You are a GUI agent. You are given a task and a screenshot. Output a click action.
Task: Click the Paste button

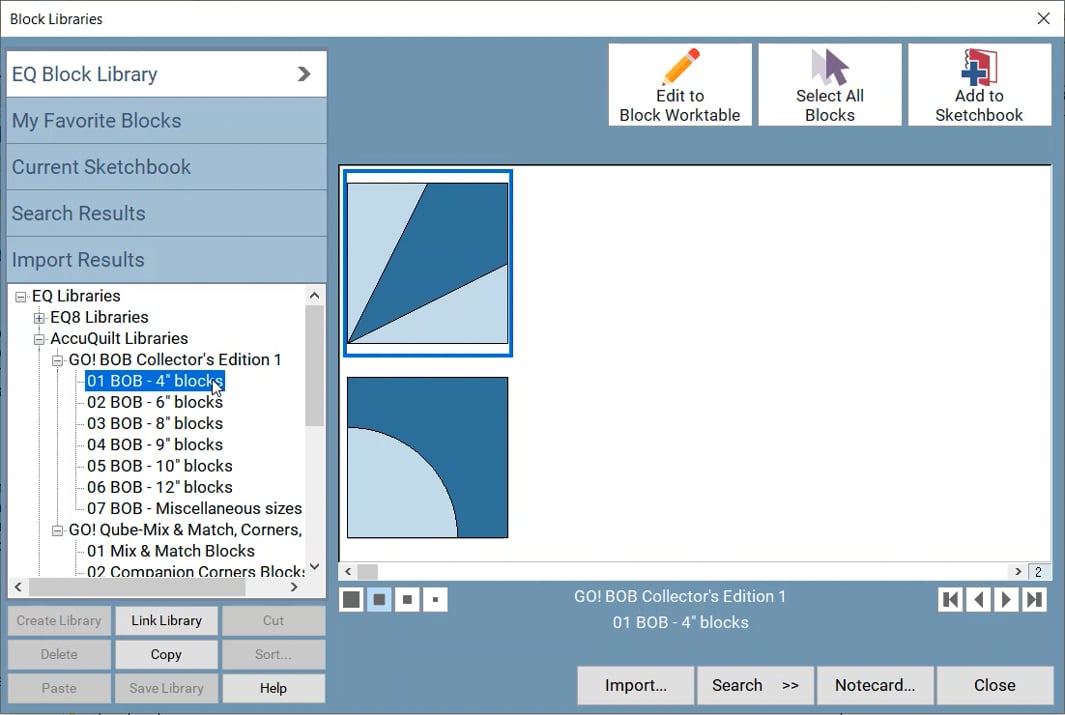[x=59, y=689]
